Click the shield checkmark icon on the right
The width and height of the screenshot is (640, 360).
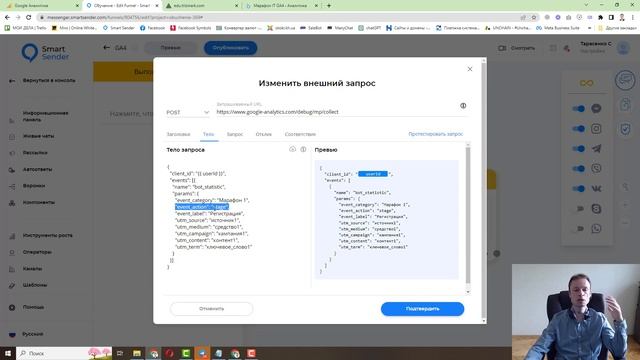click(625, 129)
